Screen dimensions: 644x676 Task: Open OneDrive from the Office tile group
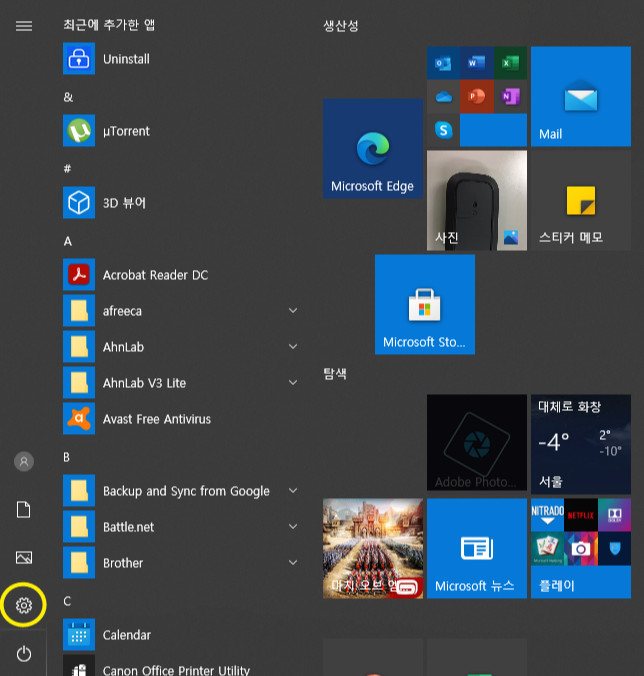[443, 97]
